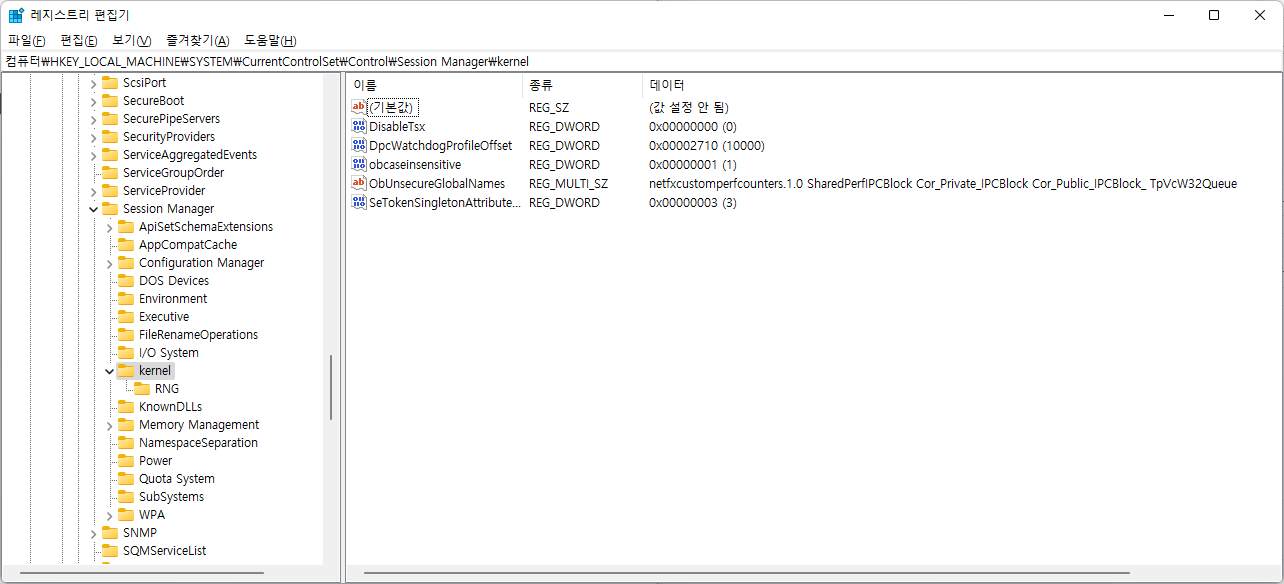Click the Environment folder icon
The width and height of the screenshot is (1284, 584).
(x=125, y=299)
